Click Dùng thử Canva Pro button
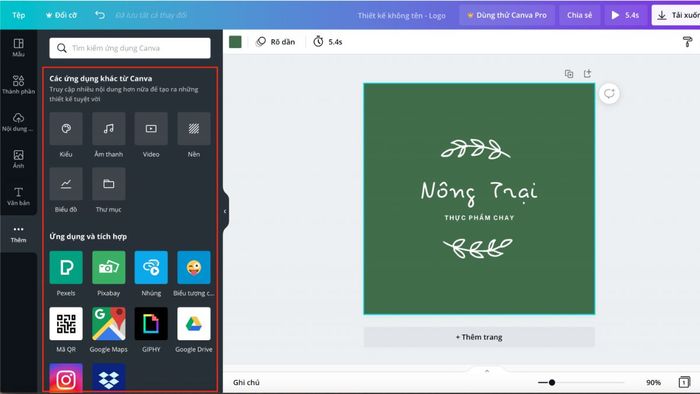The width and height of the screenshot is (700, 394). (x=507, y=15)
